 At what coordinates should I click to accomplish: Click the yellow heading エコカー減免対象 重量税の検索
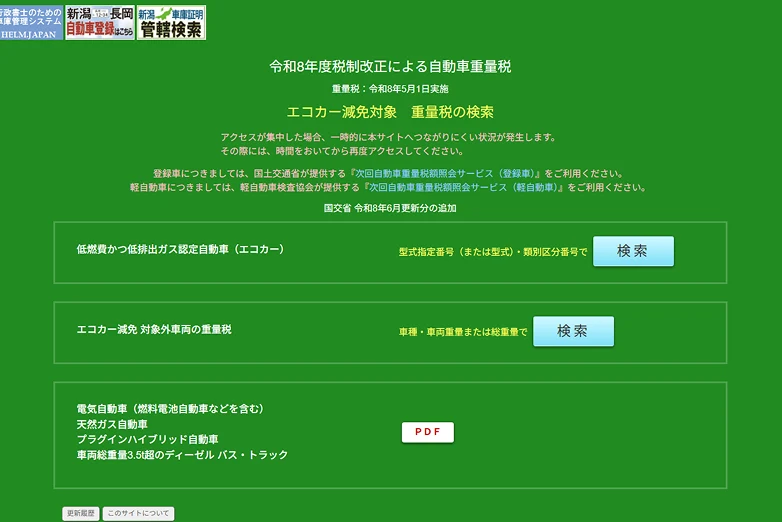pos(391,112)
